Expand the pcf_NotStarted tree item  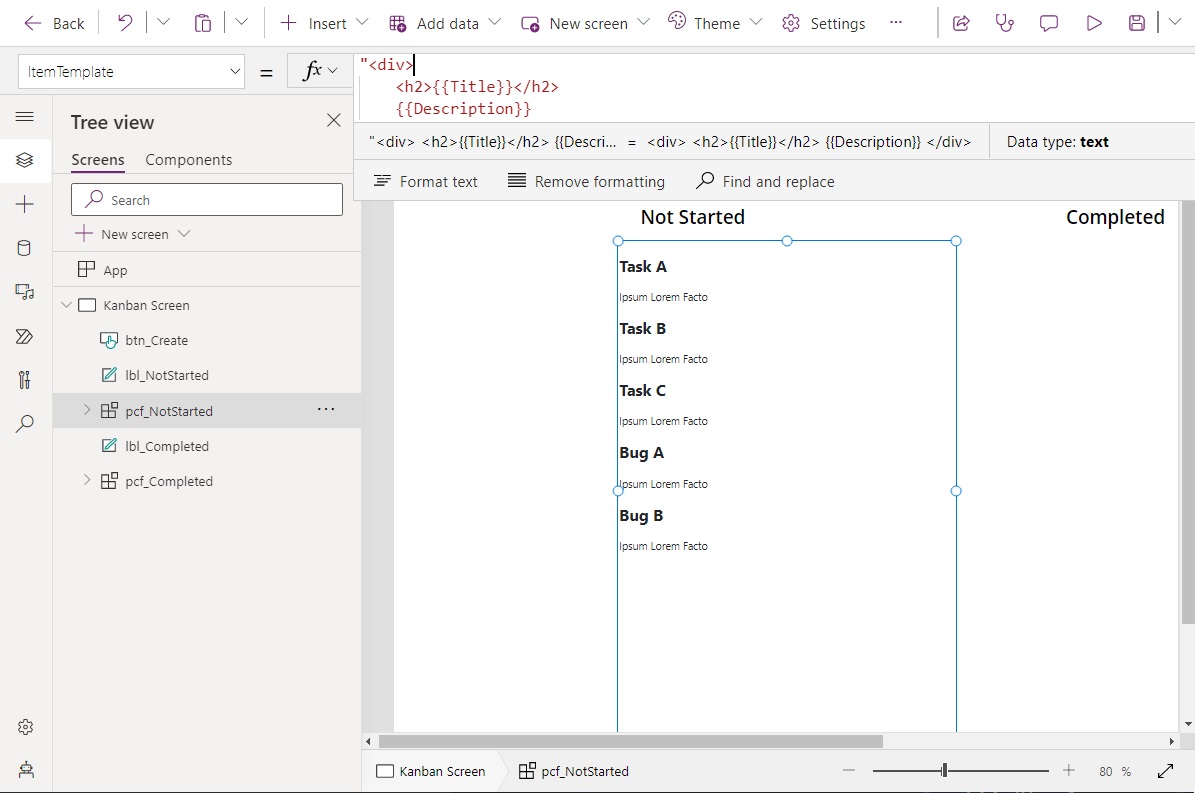pos(86,410)
